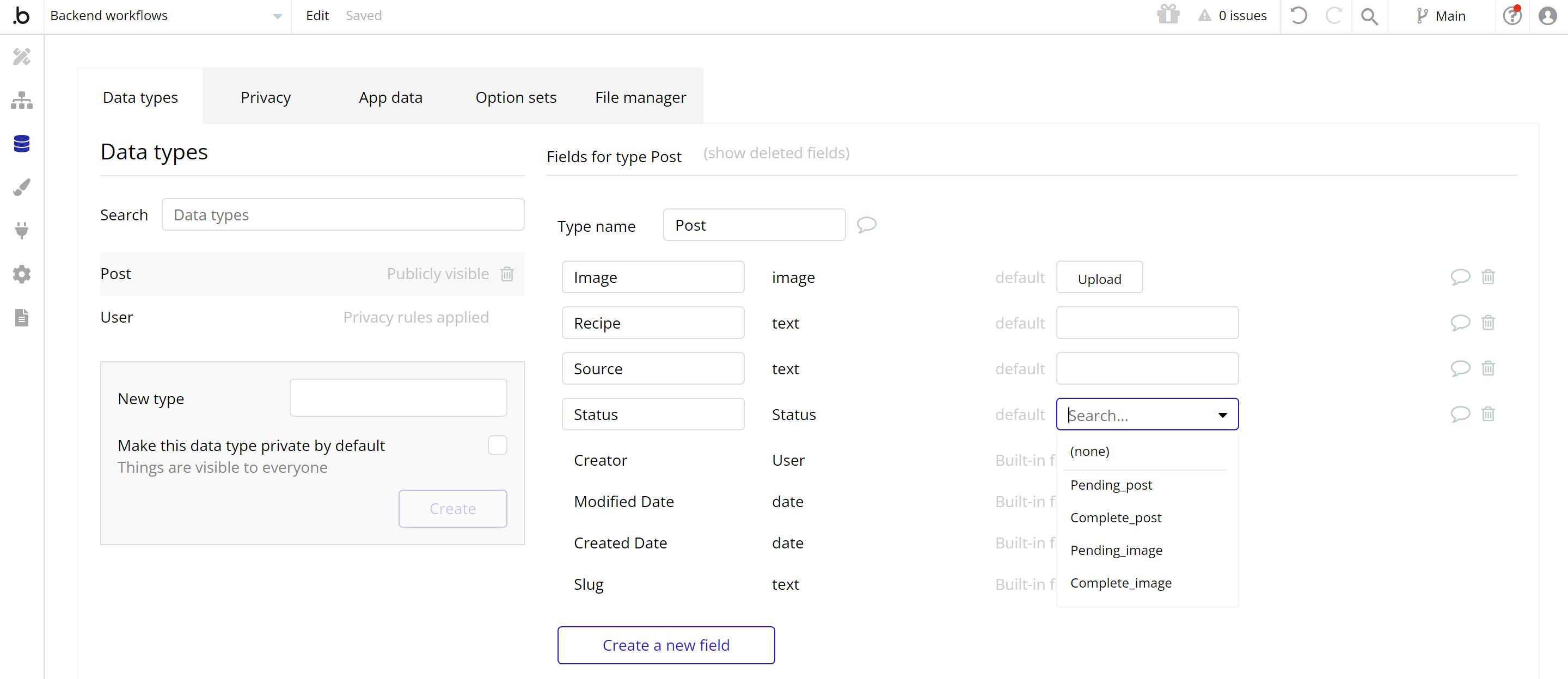Choose Complete_image in the dropdown list
Screen dimensions: 1568x679
[1120, 583]
